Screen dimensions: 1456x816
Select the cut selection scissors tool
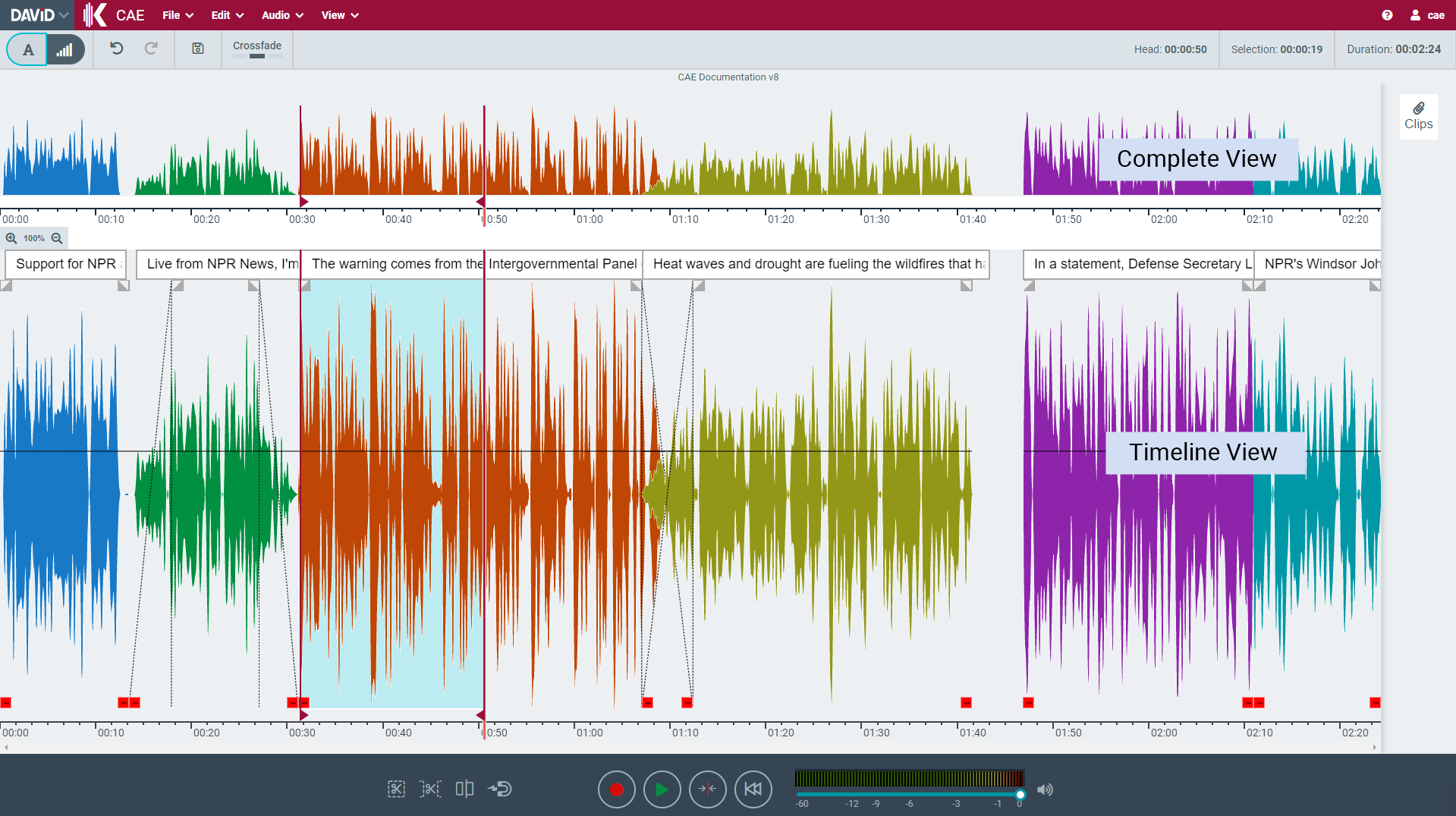pos(396,789)
